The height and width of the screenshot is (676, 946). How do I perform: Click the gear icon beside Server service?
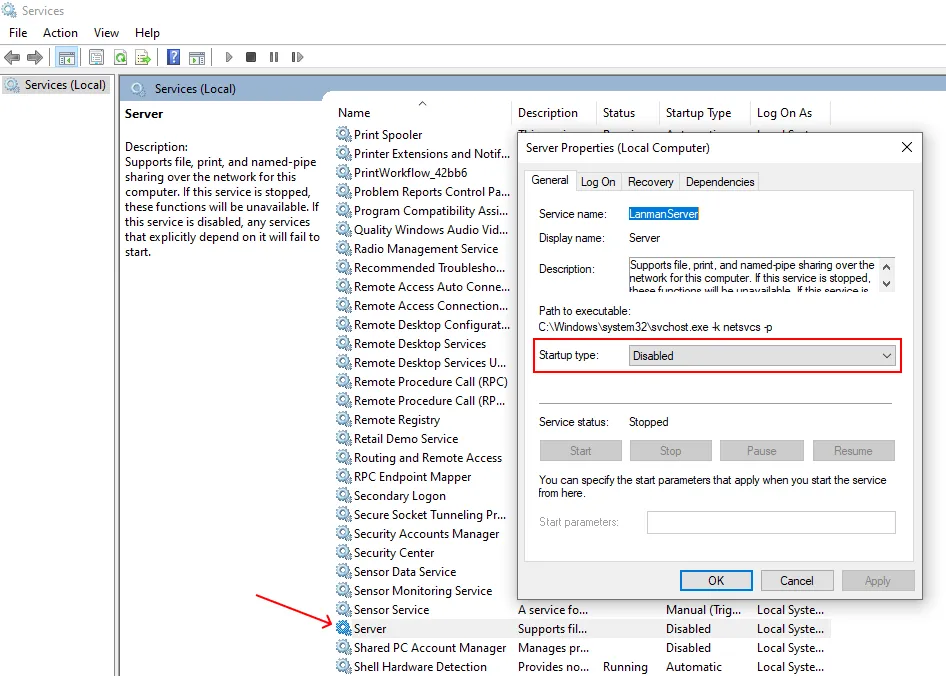pyautogui.click(x=344, y=628)
